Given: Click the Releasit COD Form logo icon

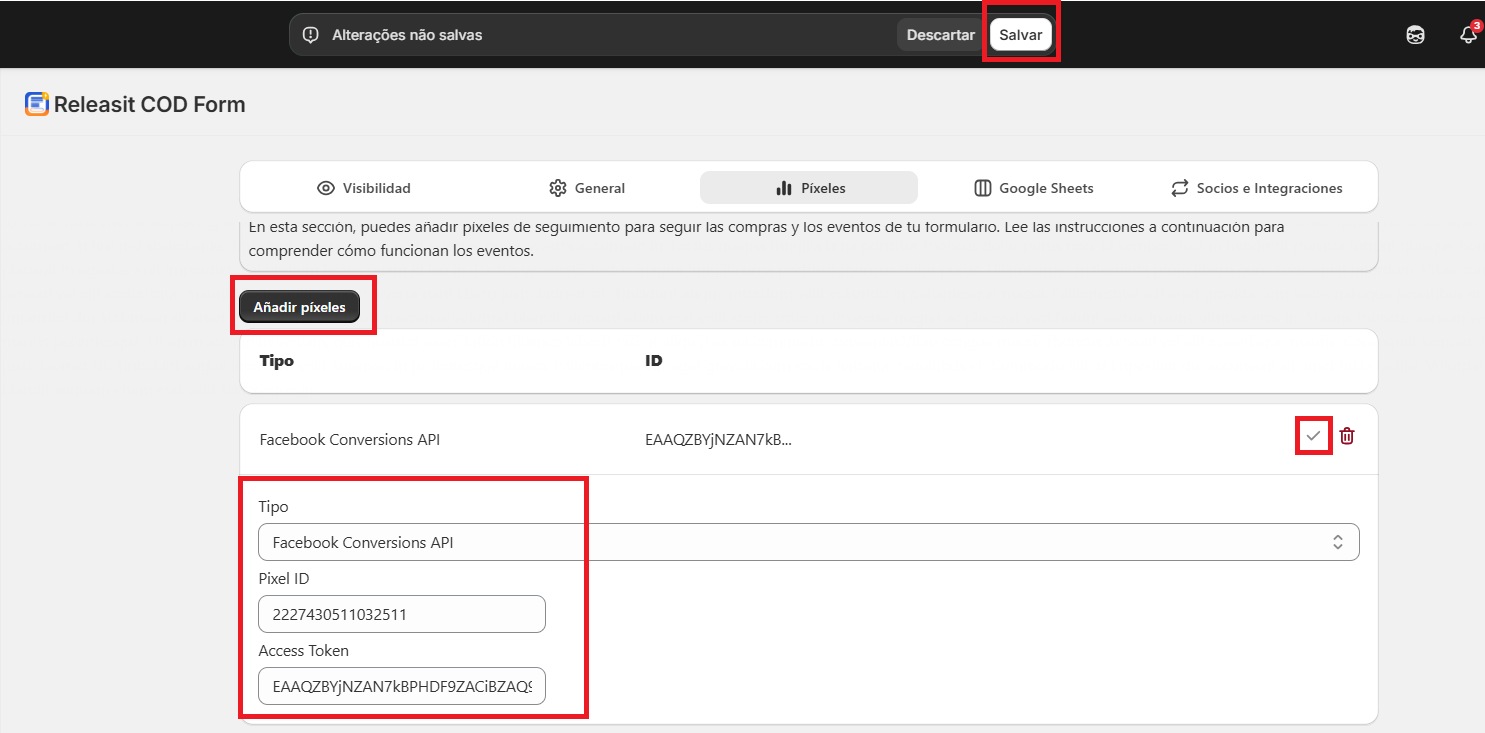Looking at the screenshot, I should [x=37, y=104].
